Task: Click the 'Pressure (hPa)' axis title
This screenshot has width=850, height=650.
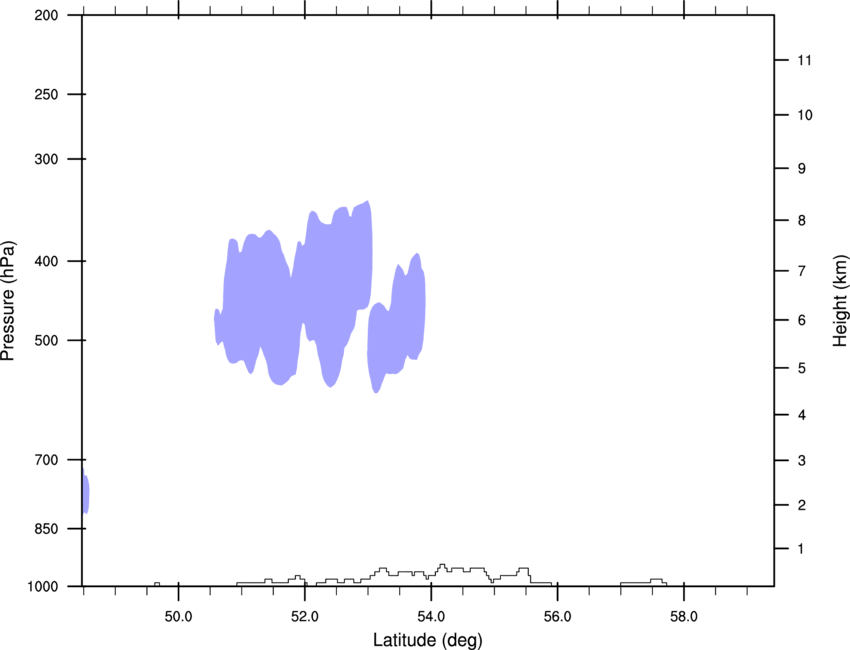Action: click(8, 301)
